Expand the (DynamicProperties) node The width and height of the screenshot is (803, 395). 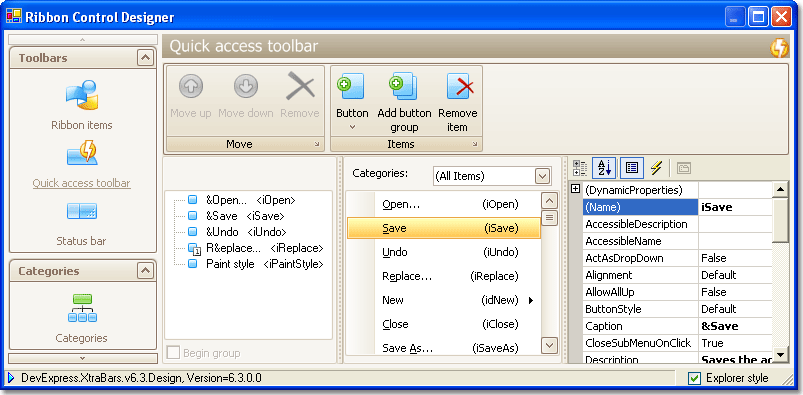click(576, 189)
